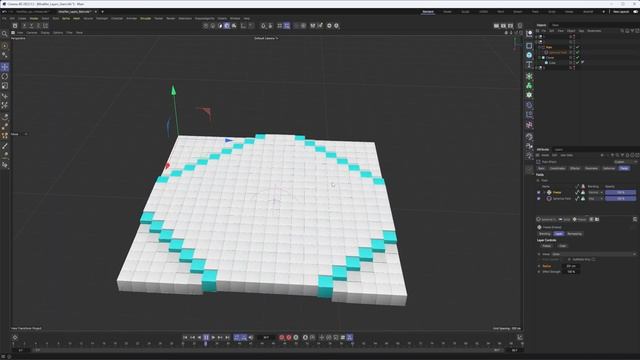
Task: Toggle visibility dots for Cloner object
Action: click(x=574, y=58)
